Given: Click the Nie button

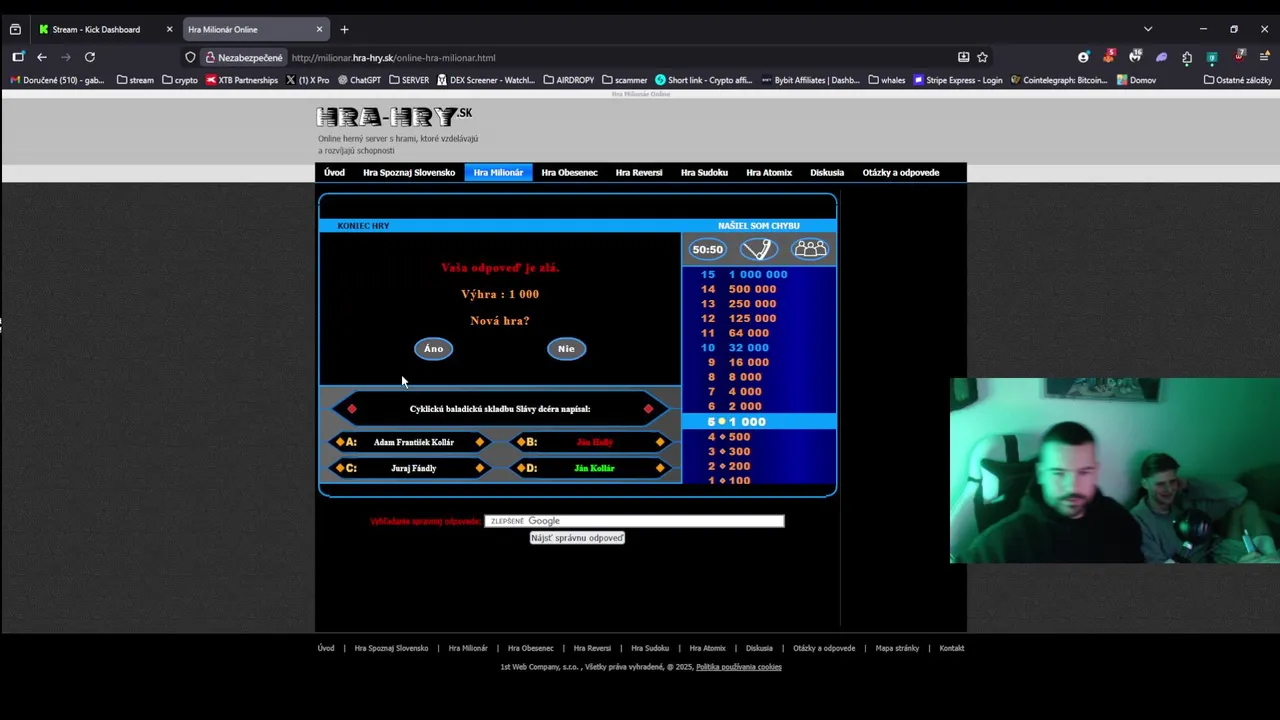Looking at the screenshot, I should [566, 348].
